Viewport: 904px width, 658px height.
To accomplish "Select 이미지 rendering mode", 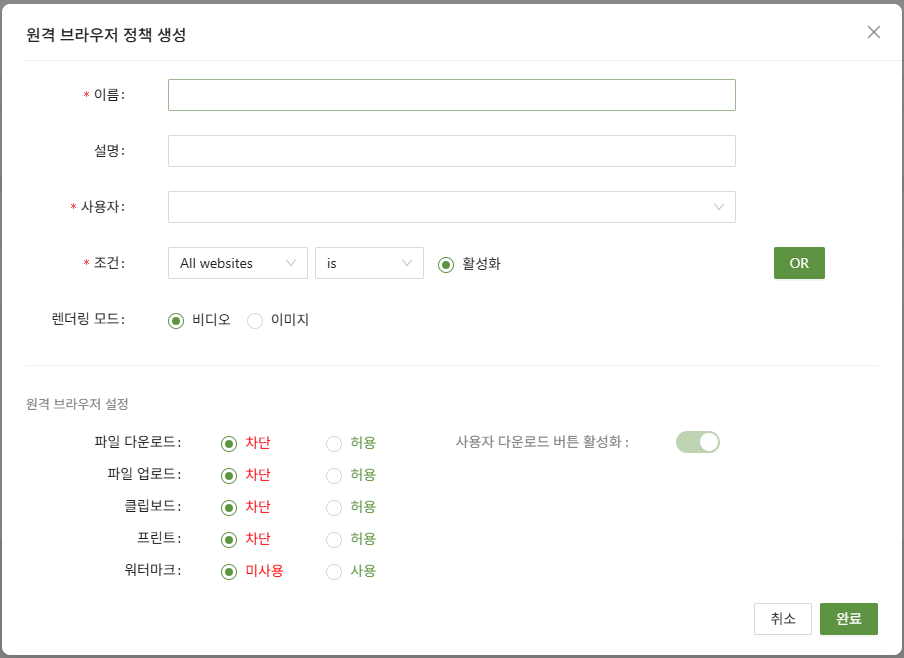I will (x=255, y=320).
